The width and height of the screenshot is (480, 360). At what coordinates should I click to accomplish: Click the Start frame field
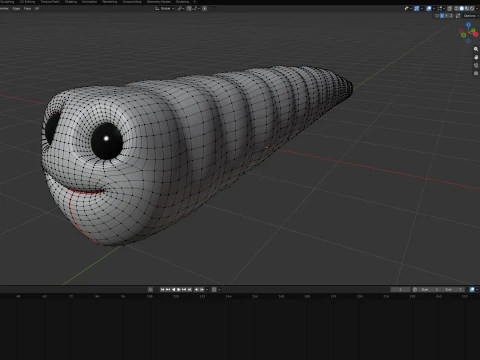click(x=430, y=289)
